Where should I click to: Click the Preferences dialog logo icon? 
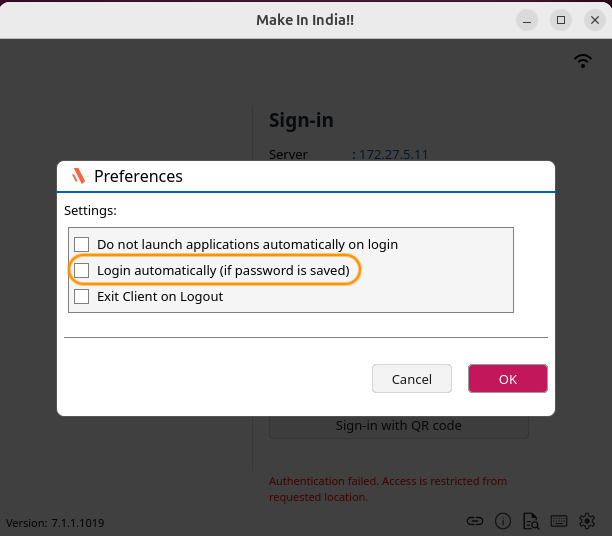pyautogui.click(x=79, y=176)
